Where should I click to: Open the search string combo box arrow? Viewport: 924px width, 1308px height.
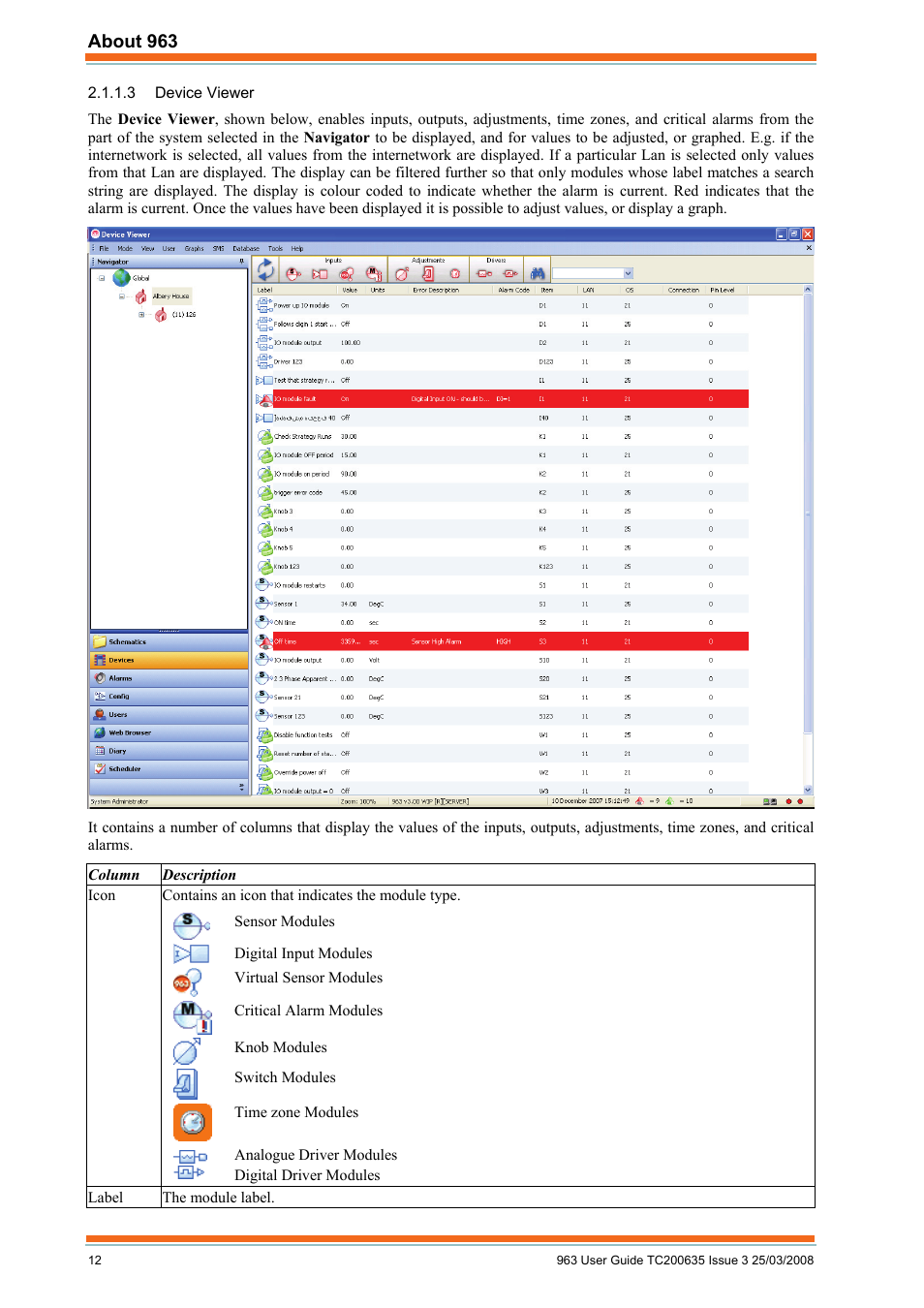(628, 273)
